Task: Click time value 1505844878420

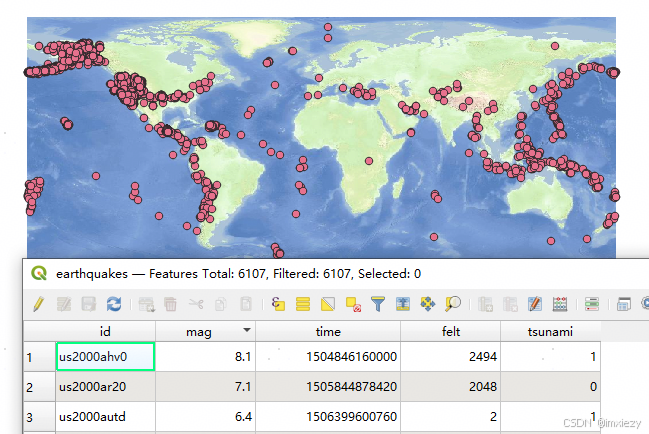Action: pyautogui.click(x=351, y=386)
